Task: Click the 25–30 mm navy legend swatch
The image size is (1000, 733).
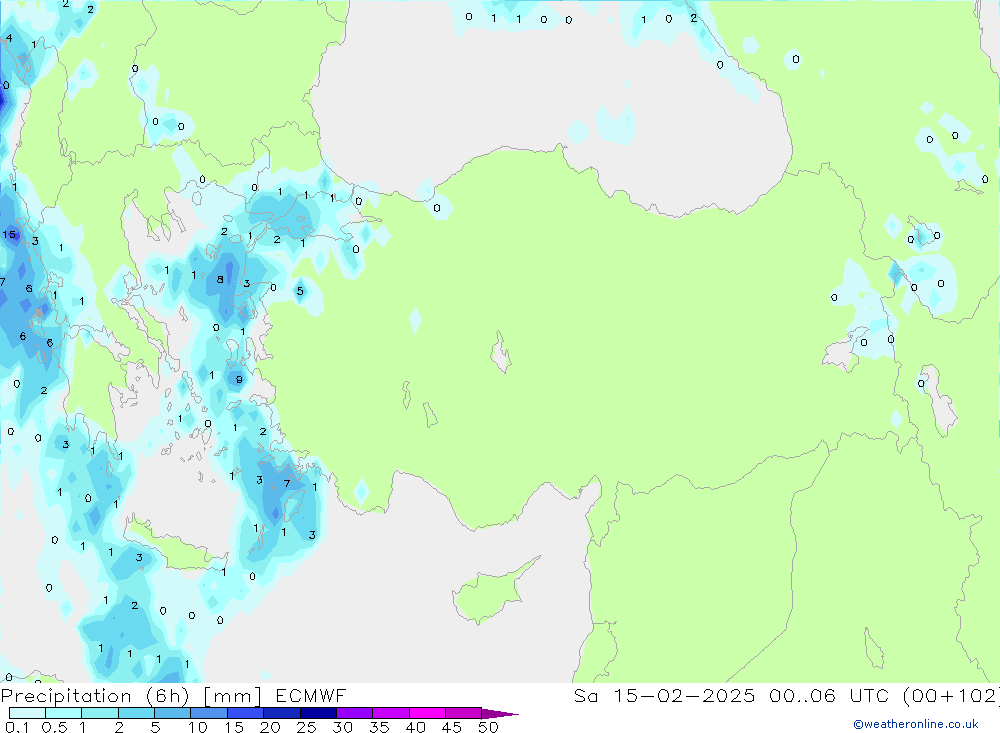Action: click(318, 713)
